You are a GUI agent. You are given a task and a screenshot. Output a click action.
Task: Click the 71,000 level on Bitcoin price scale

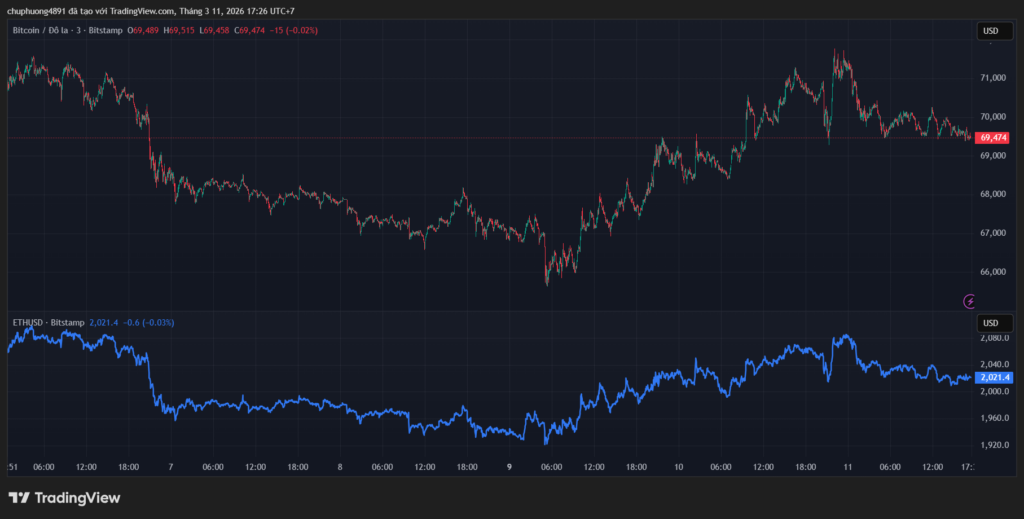click(993, 77)
